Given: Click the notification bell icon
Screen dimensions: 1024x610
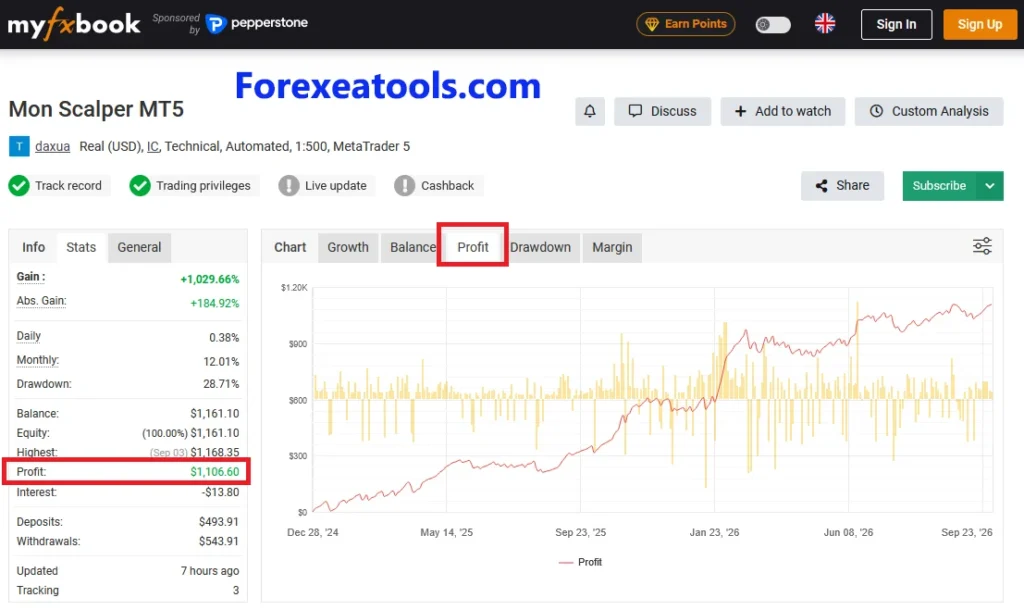Looking at the screenshot, I should coord(590,111).
